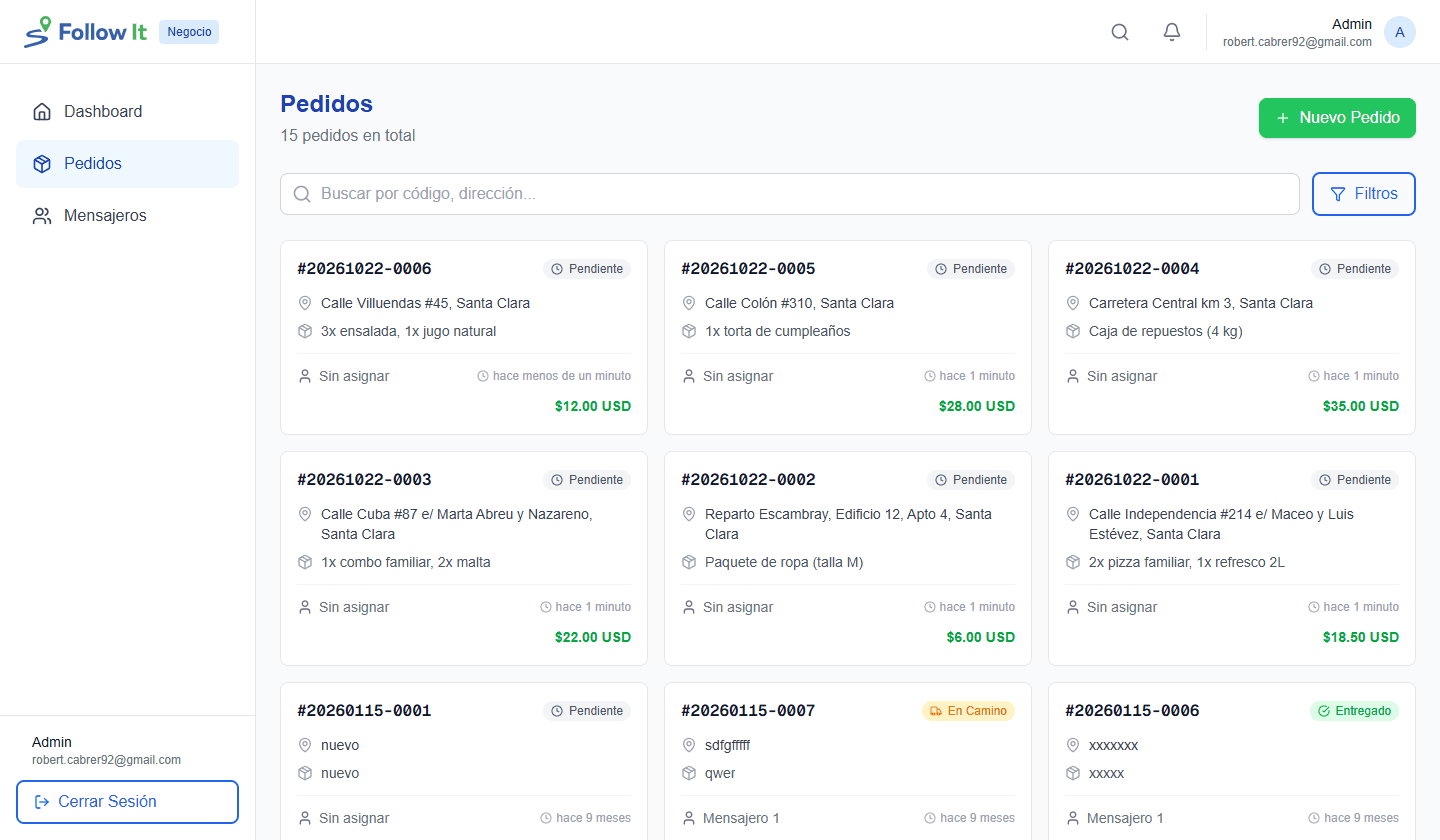The image size is (1440, 840).
Task: Click the Follow It logo
Action: tap(86, 32)
